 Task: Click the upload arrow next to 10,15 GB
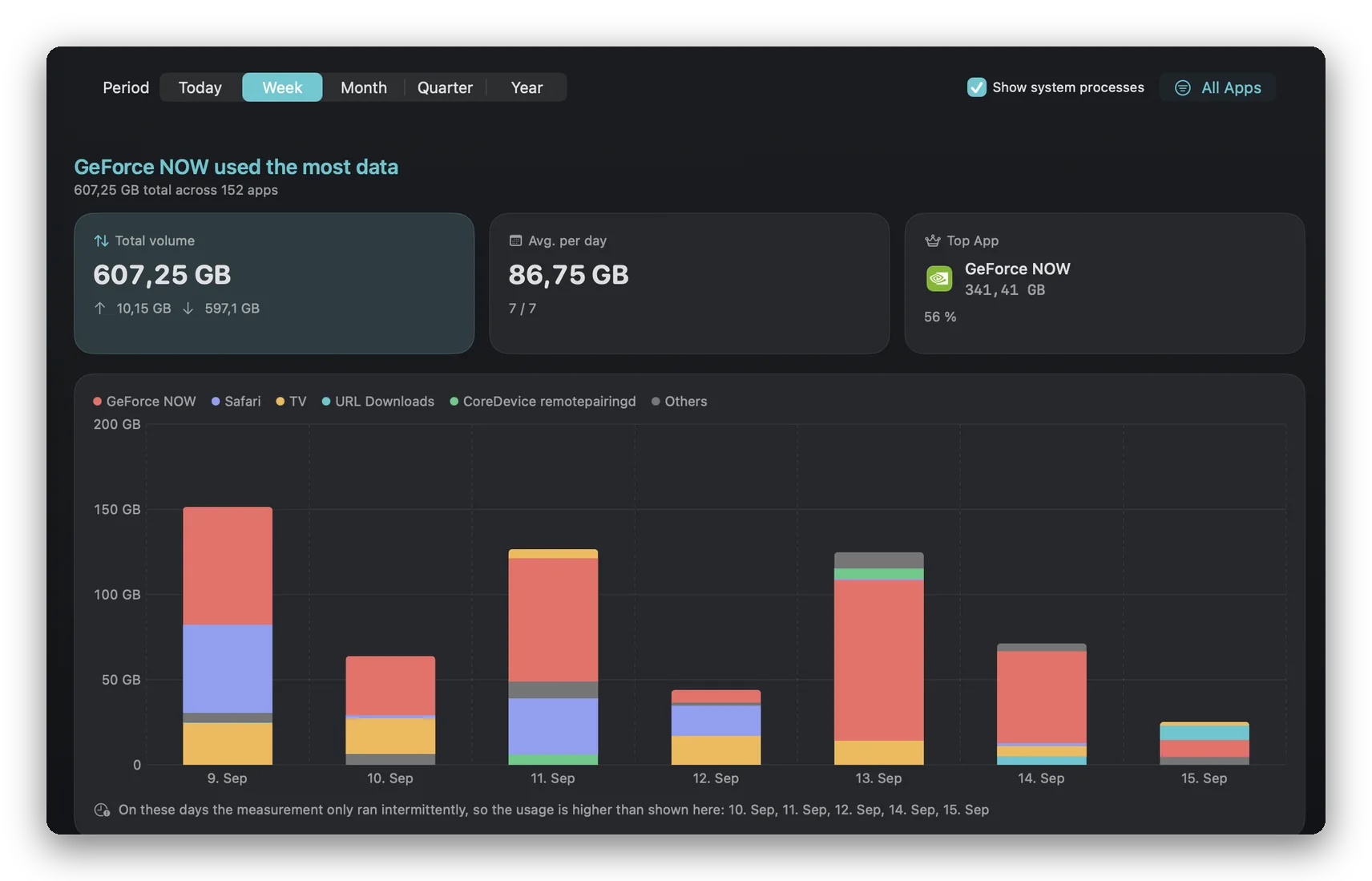100,308
